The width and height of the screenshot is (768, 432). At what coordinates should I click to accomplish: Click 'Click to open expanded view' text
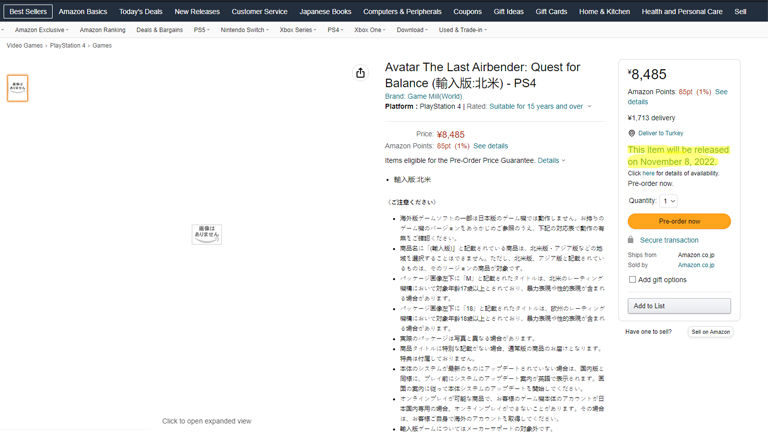(x=206, y=421)
